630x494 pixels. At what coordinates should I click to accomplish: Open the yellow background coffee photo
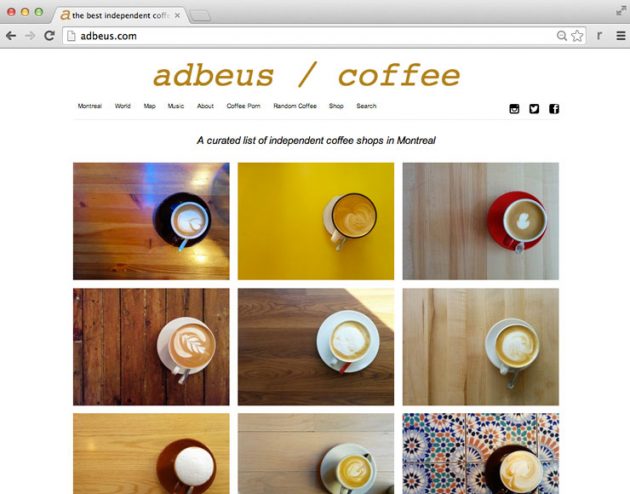click(x=316, y=221)
